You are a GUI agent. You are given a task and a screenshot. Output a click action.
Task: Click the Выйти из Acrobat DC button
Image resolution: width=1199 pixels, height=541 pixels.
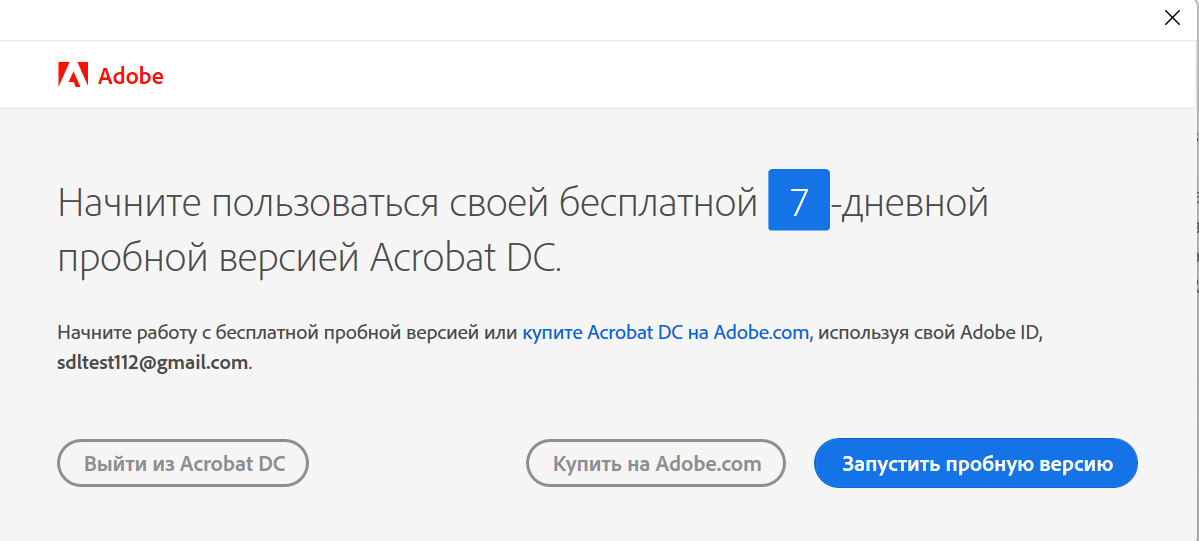pyautogui.click(x=184, y=464)
